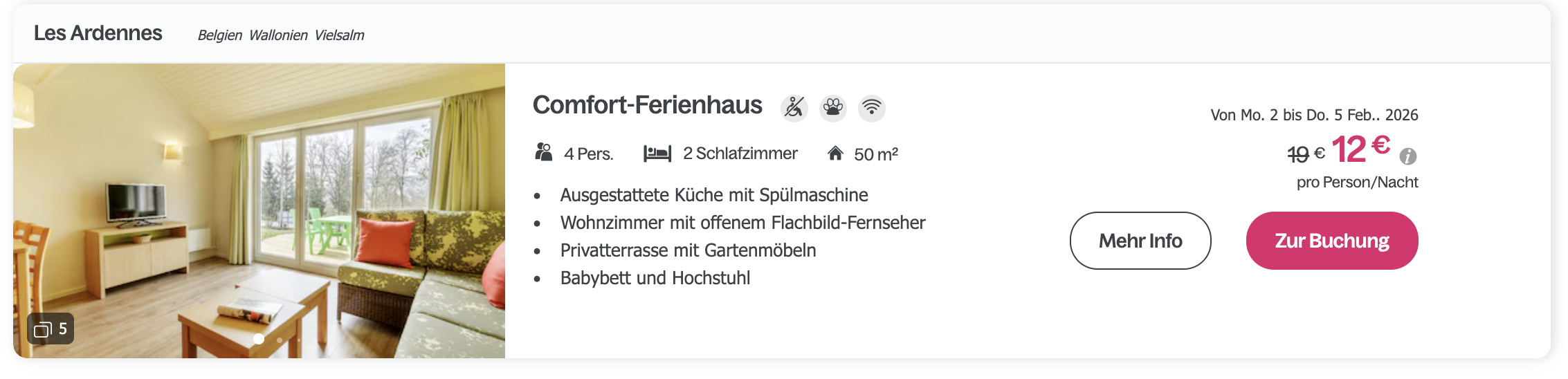
Task: Click the wheelchair accessibility icon
Action: click(794, 108)
